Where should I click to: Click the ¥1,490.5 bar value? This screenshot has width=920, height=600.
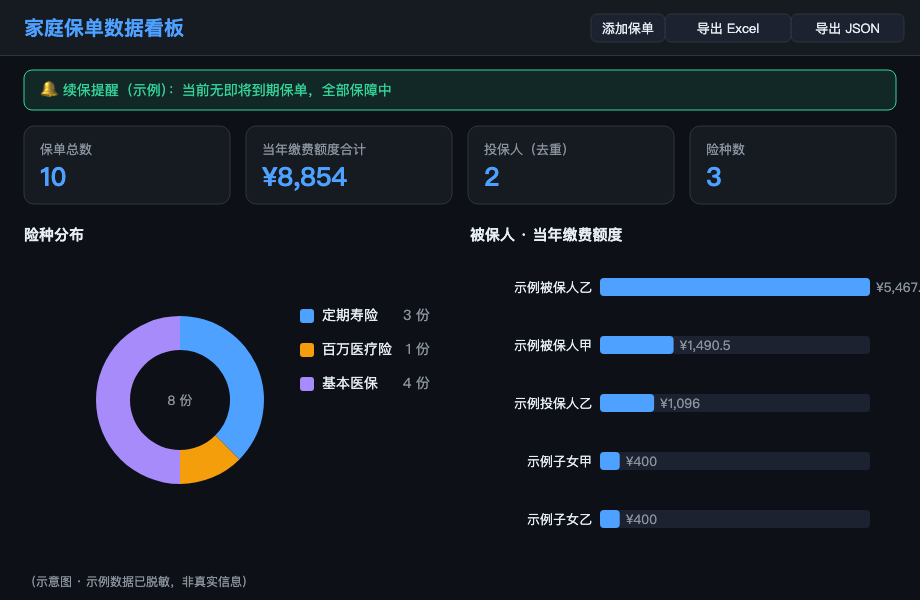(705, 345)
